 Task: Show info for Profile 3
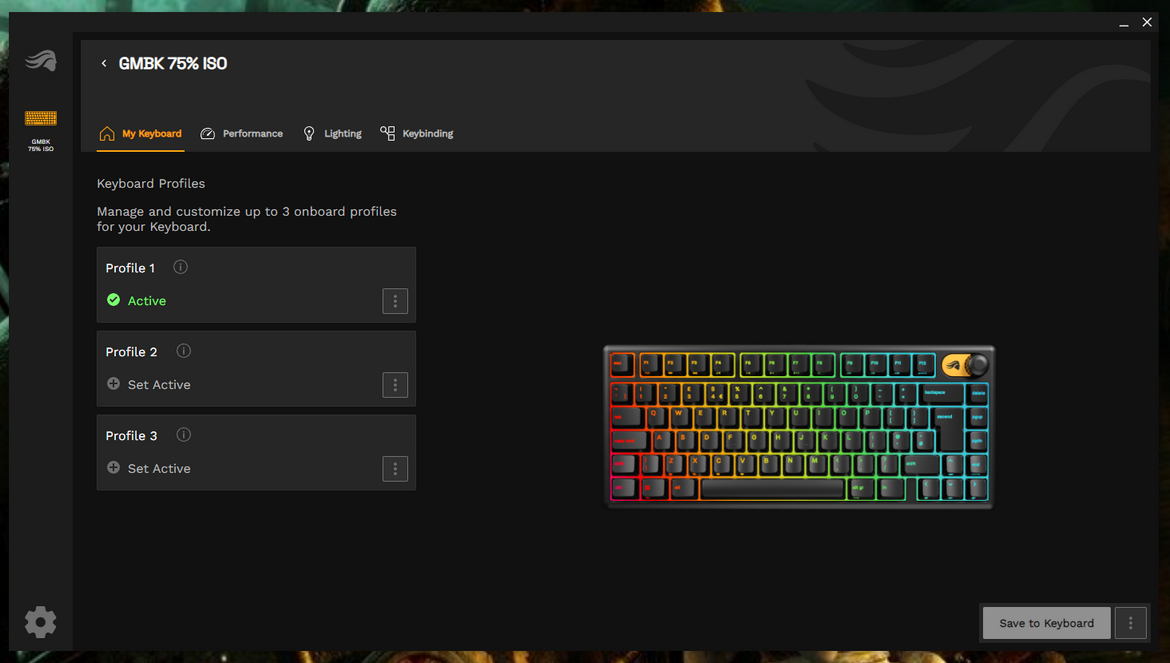tap(184, 435)
